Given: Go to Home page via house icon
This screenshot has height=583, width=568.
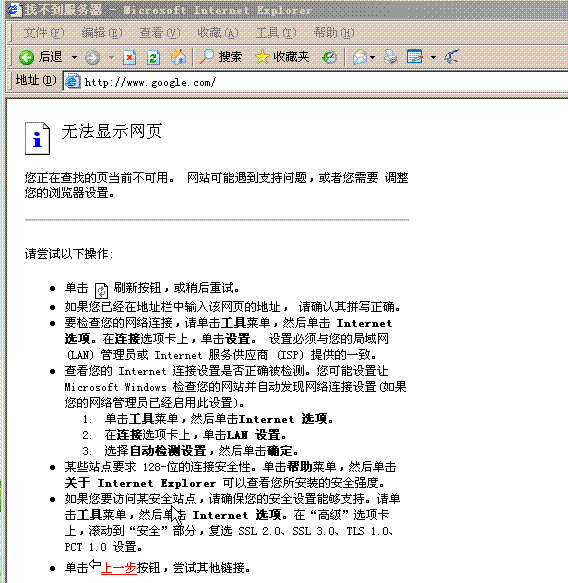Looking at the screenshot, I should click(178, 57).
